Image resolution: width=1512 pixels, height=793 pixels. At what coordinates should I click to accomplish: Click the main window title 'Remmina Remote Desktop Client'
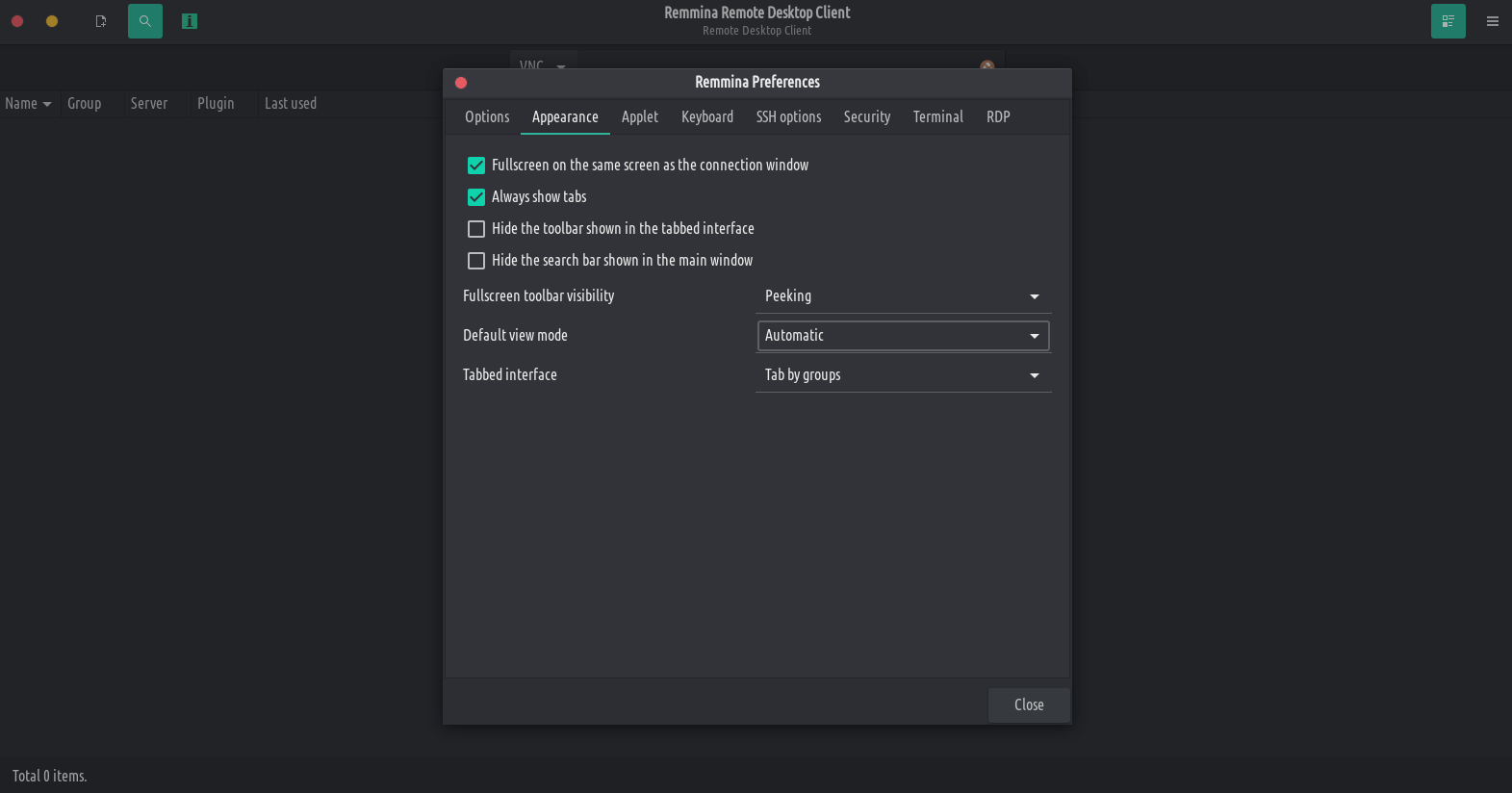point(757,13)
